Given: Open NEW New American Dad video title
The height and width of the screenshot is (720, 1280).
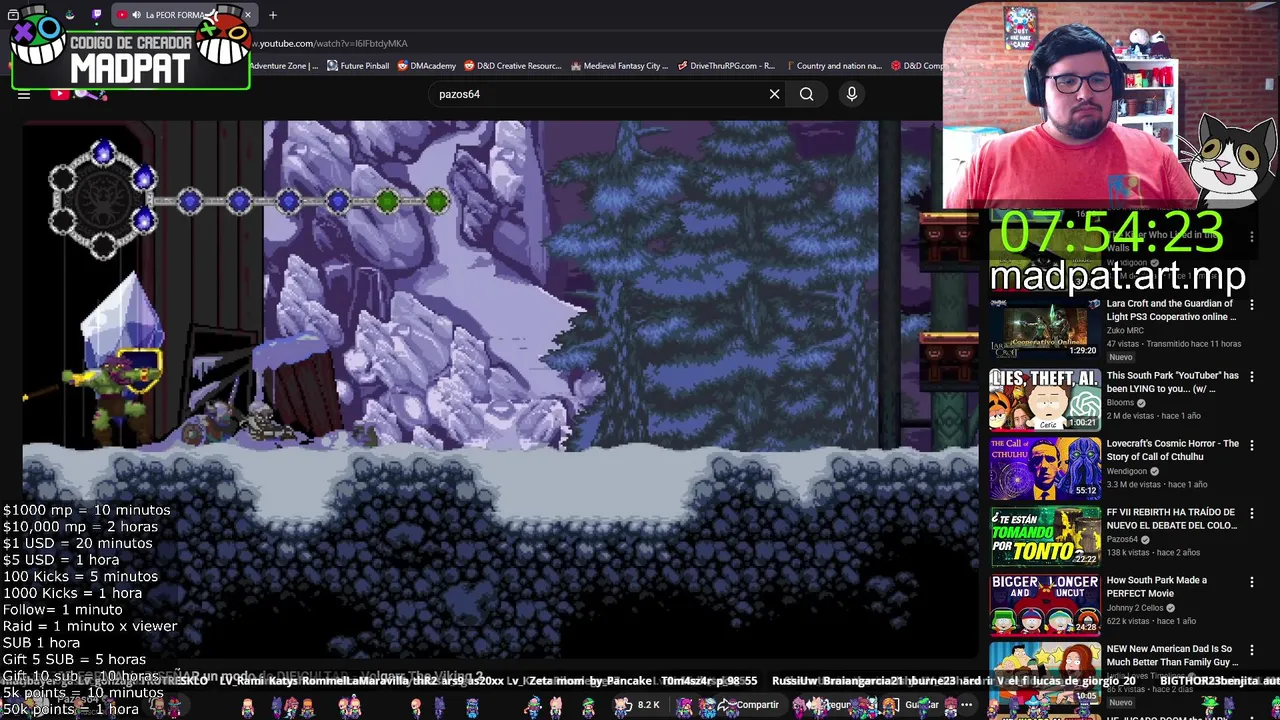Looking at the screenshot, I should (1172, 655).
